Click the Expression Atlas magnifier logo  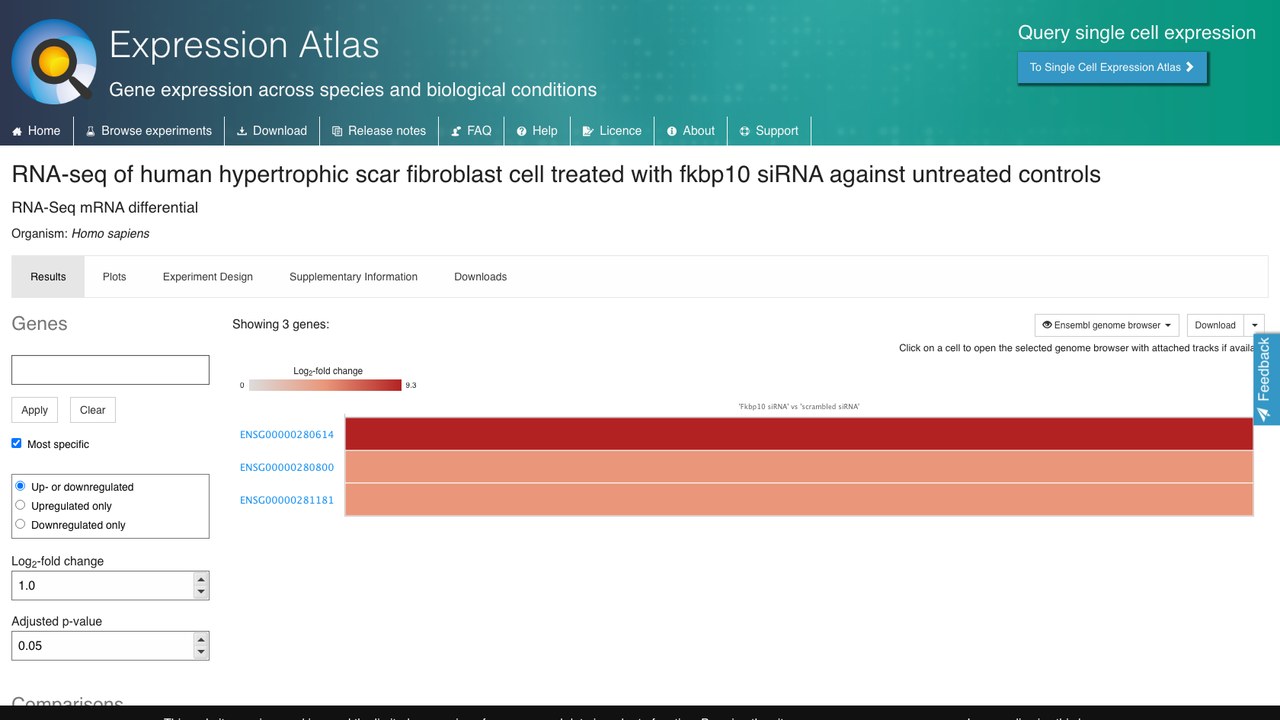(x=54, y=62)
